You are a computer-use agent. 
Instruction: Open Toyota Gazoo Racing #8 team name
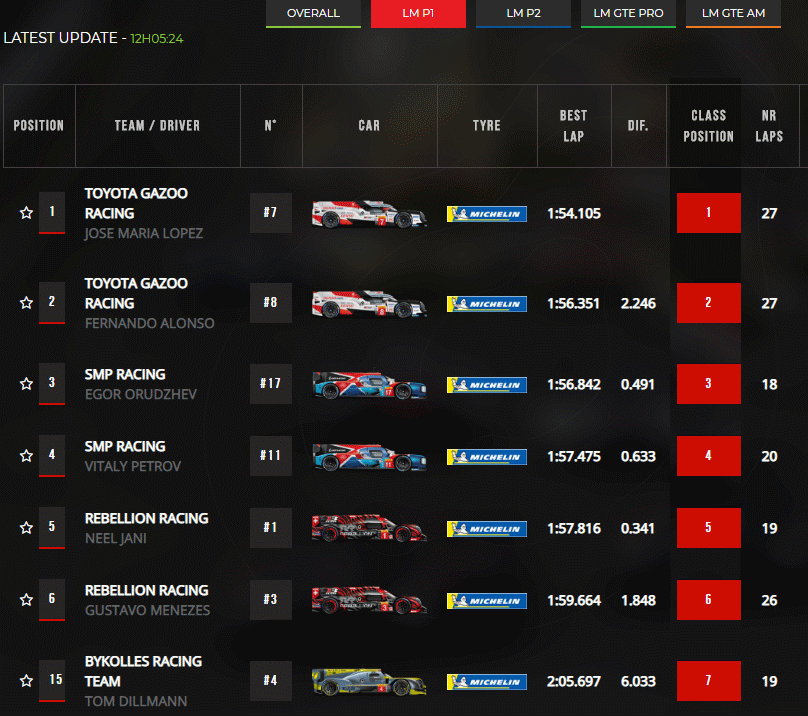tap(136, 293)
